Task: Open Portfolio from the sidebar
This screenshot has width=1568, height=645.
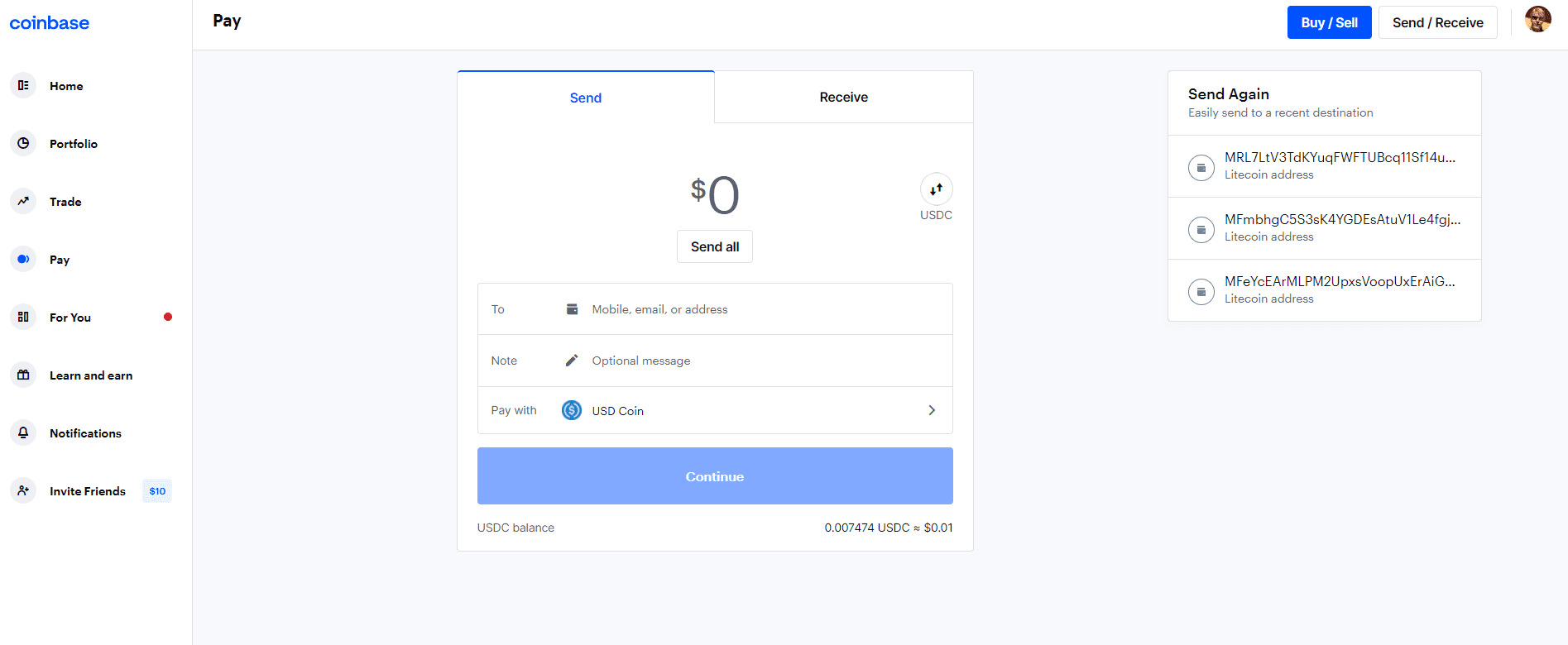Action: tap(74, 144)
